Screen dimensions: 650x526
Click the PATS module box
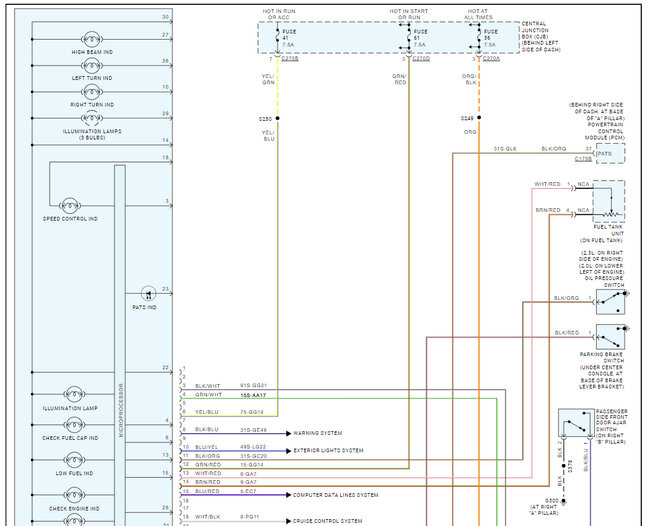click(610, 153)
